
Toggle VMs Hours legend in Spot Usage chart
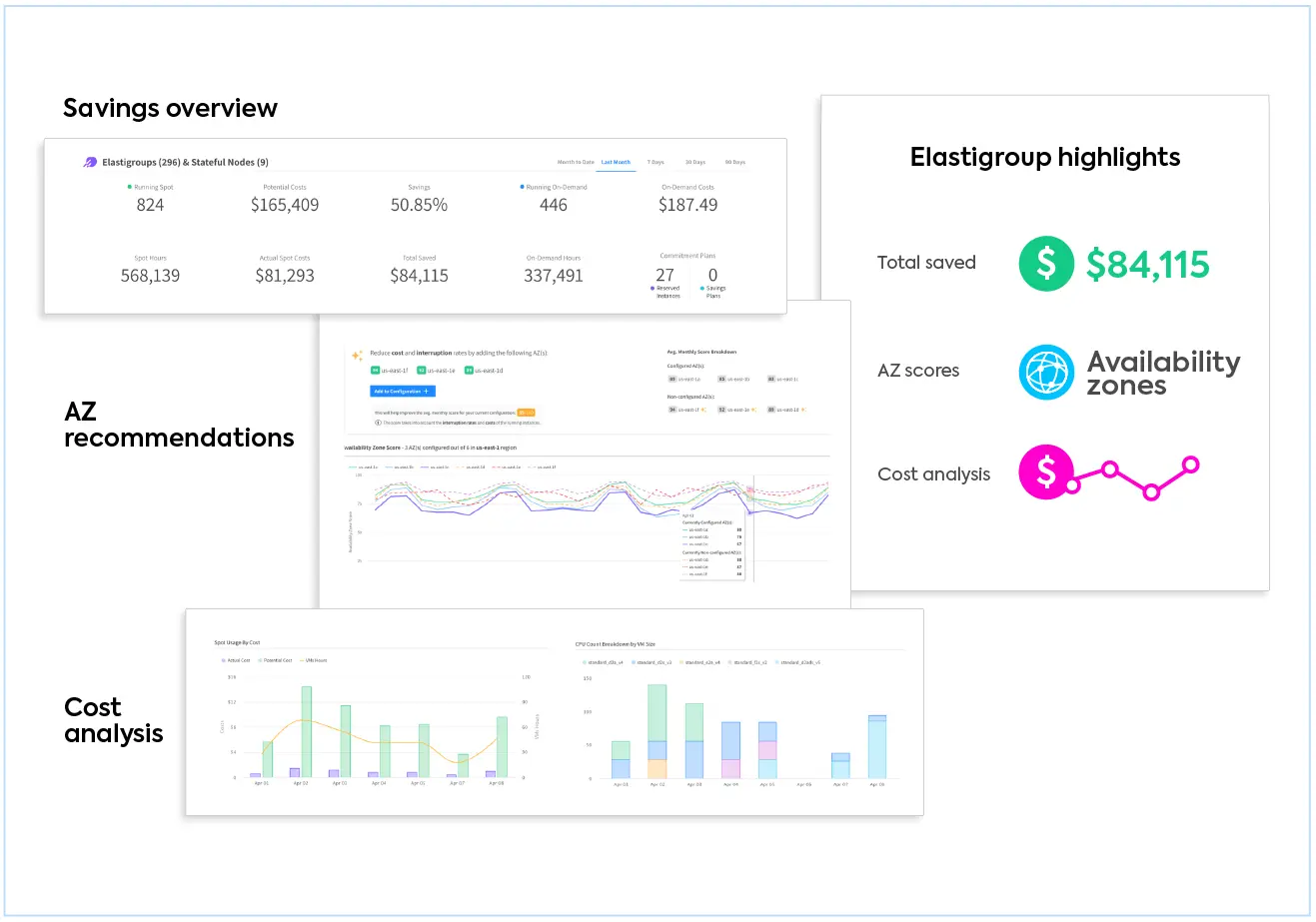tap(314, 660)
